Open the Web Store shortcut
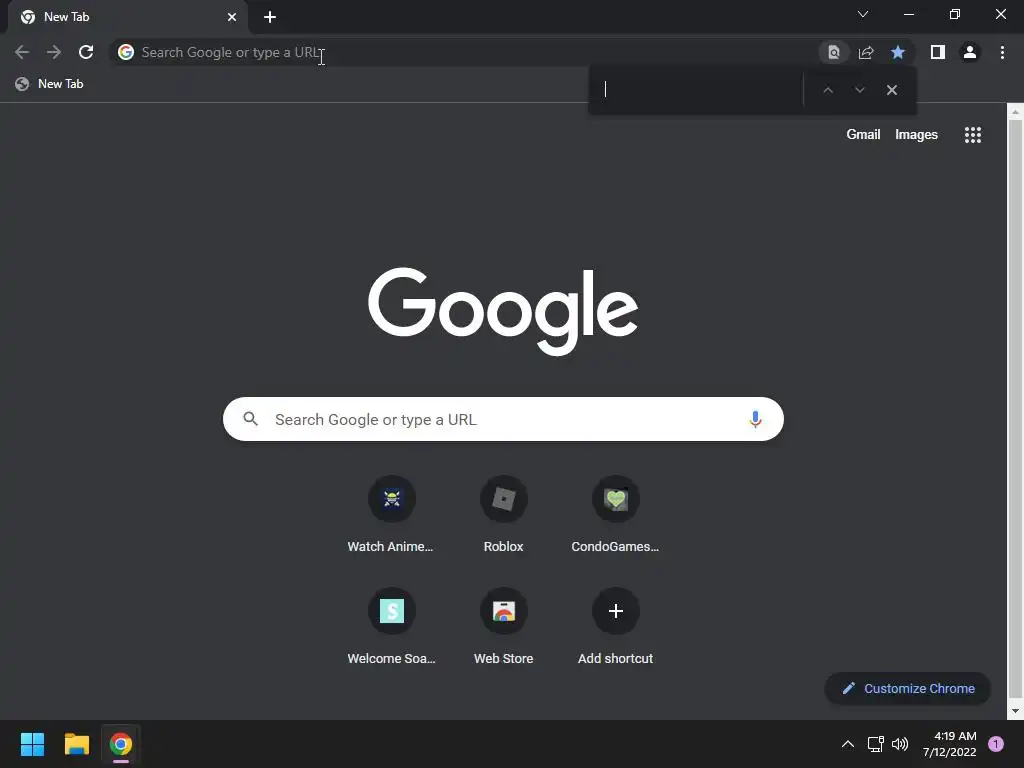 (x=504, y=627)
